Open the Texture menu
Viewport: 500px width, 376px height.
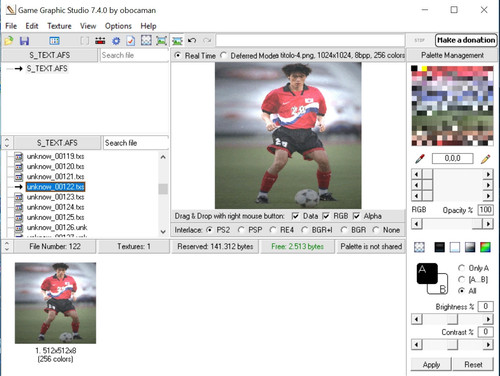(59, 26)
